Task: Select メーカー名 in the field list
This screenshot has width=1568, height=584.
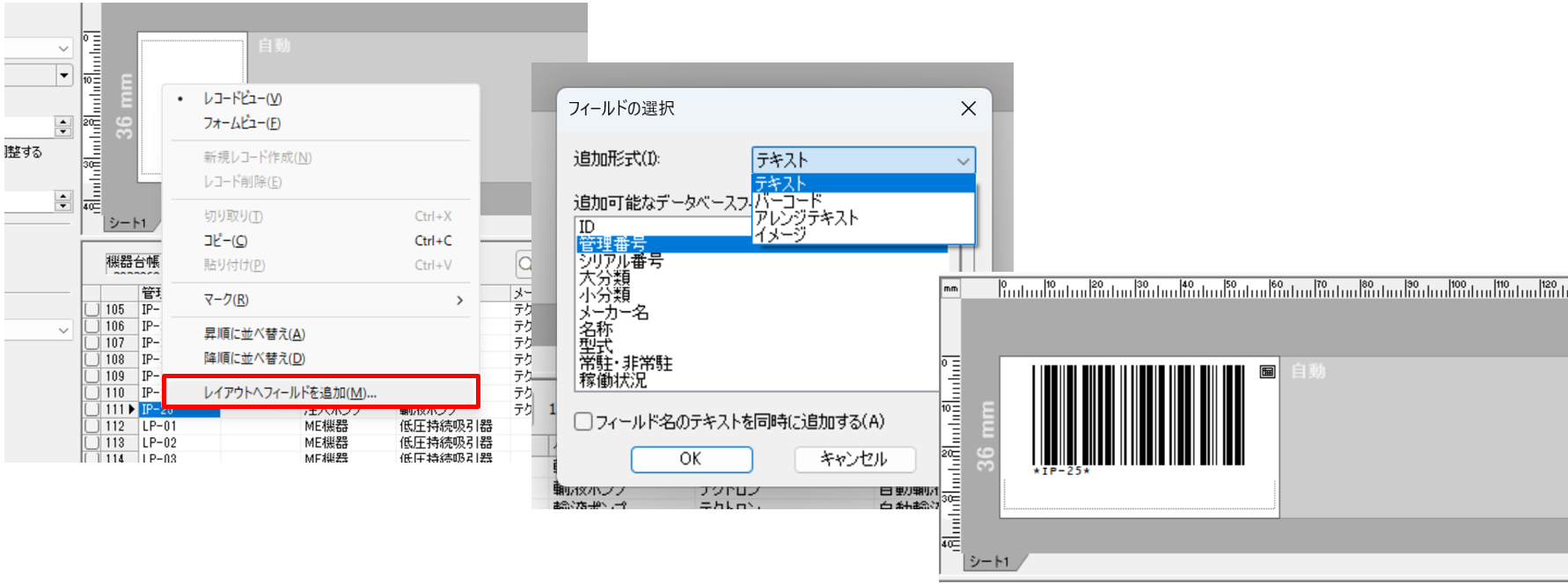Action: pos(613,312)
